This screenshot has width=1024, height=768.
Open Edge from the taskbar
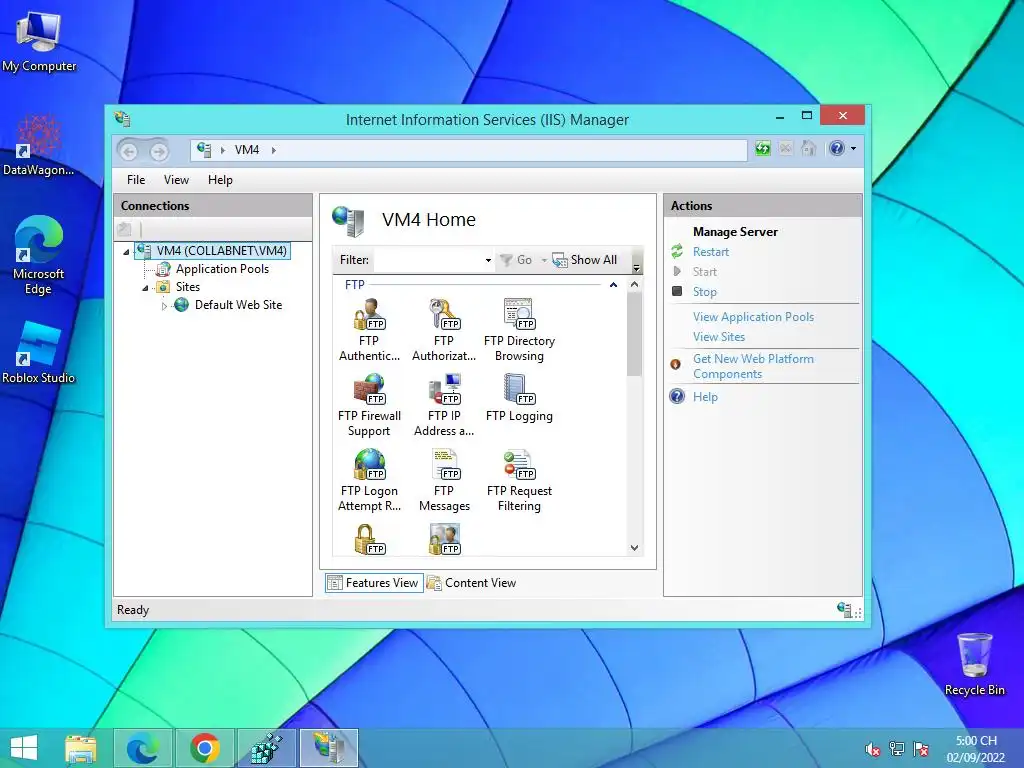pyautogui.click(x=143, y=748)
